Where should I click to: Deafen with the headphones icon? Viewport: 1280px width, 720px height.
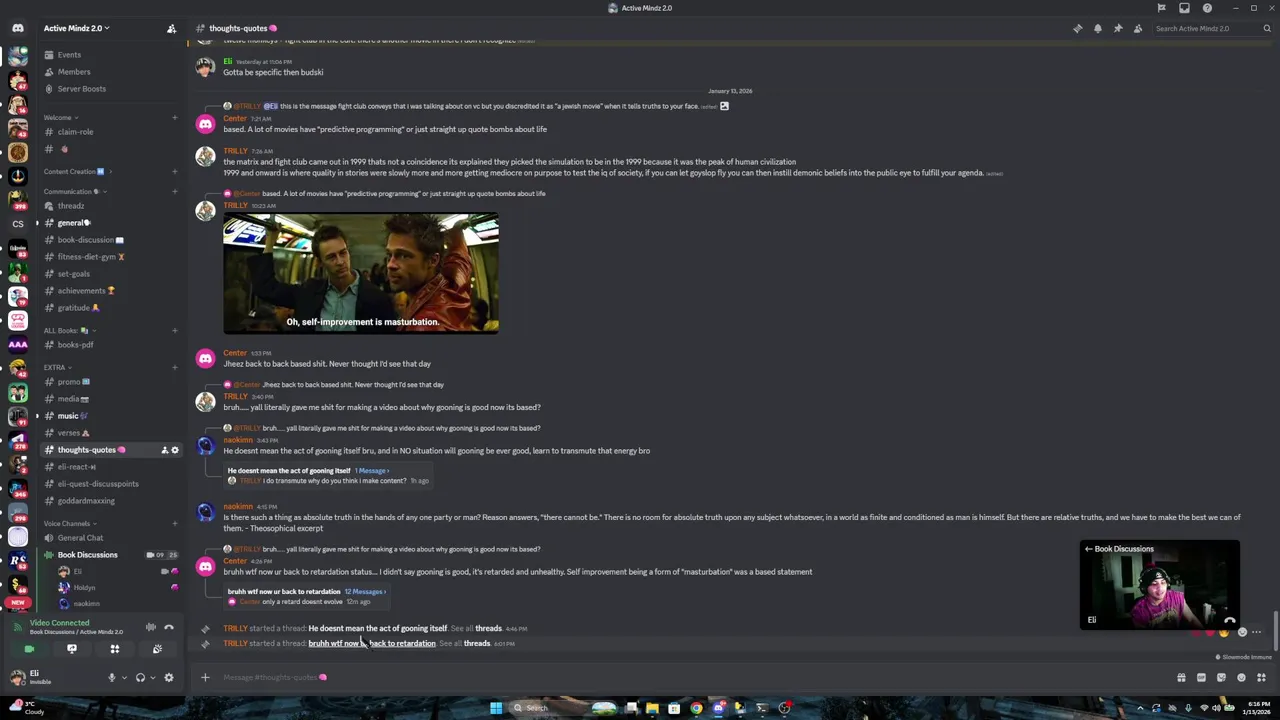coord(140,677)
